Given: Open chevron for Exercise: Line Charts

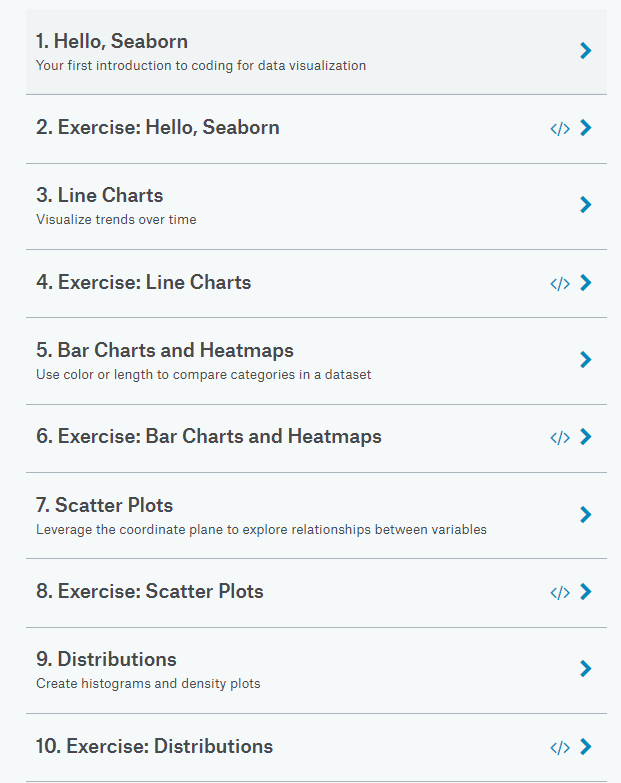Looking at the screenshot, I should coord(586,283).
